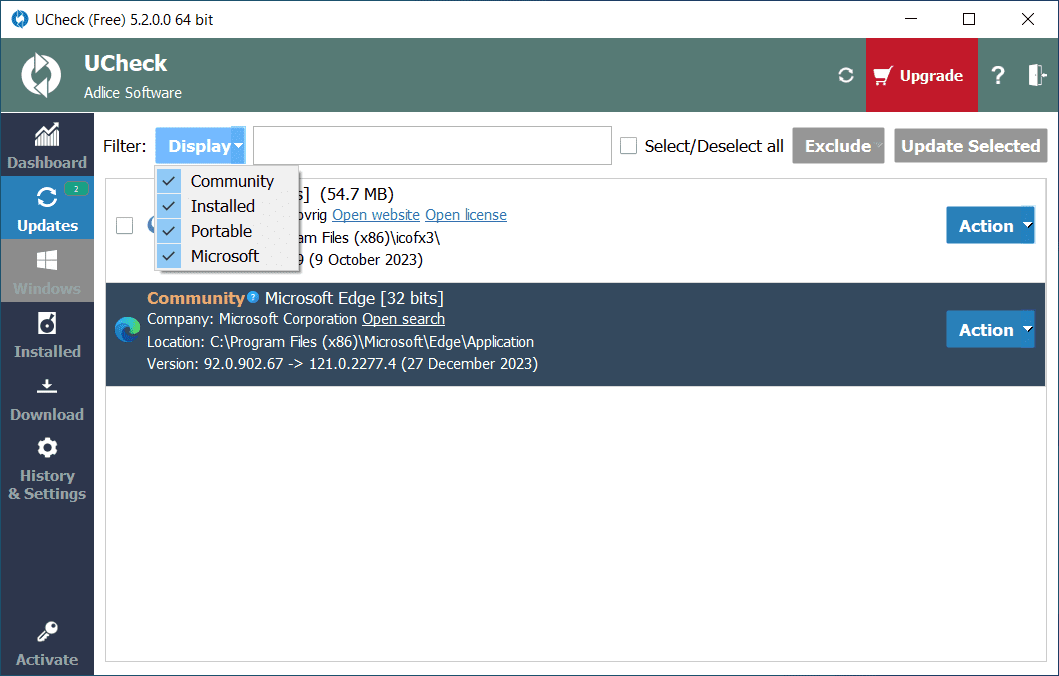Click the Community info badge icon

coord(253,296)
